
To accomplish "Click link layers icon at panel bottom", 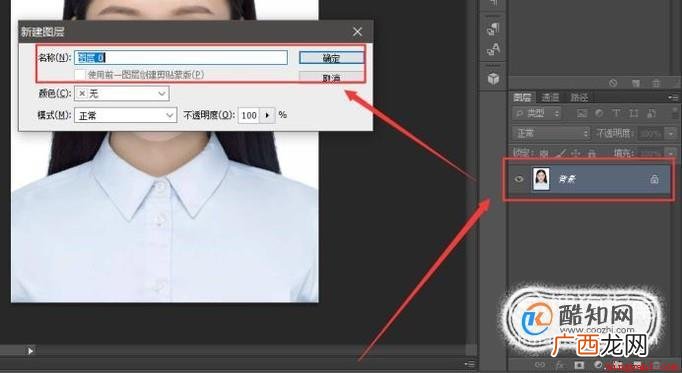I will tap(540, 365).
